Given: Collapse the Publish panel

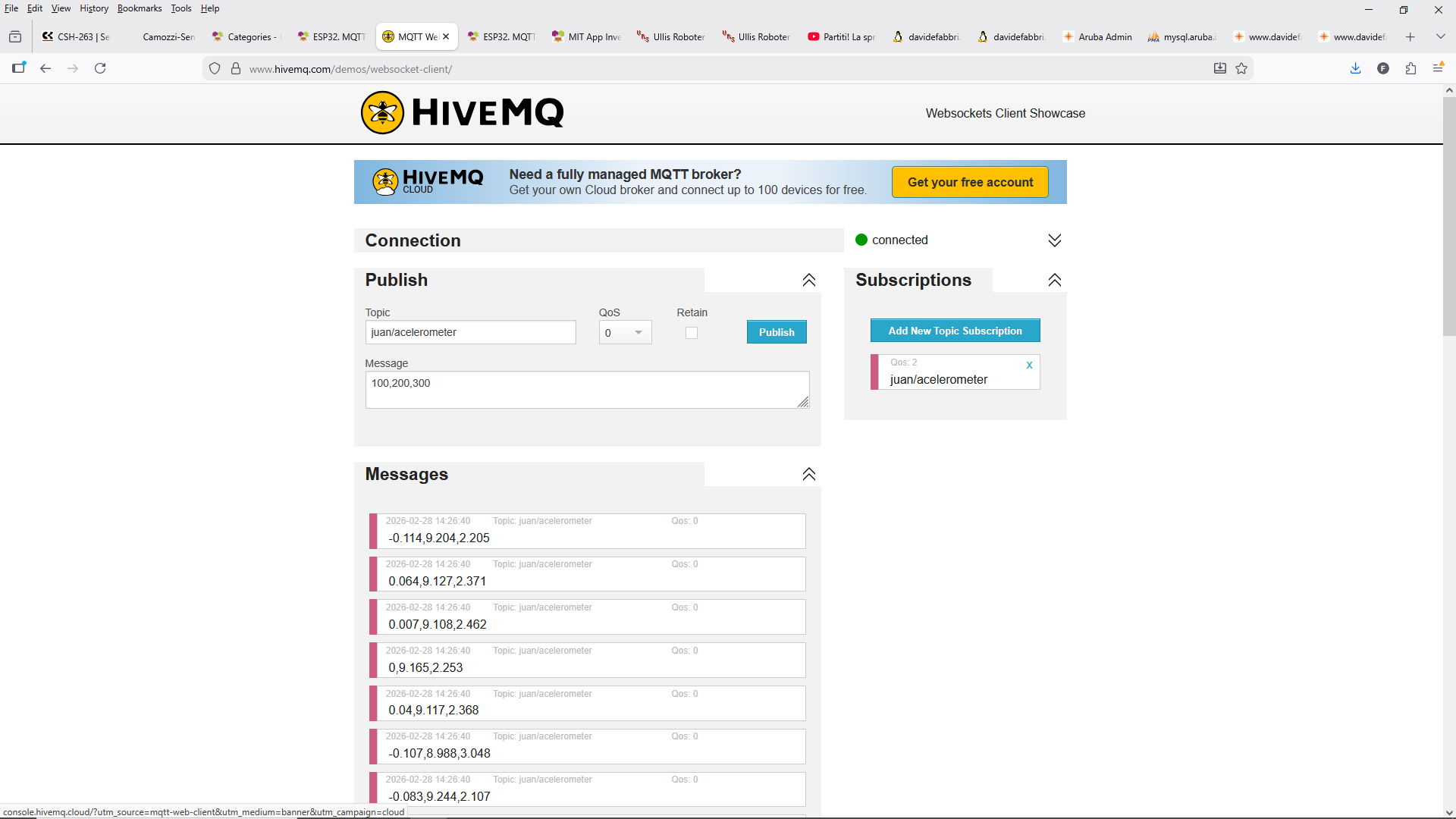Looking at the screenshot, I should (809, 280).
